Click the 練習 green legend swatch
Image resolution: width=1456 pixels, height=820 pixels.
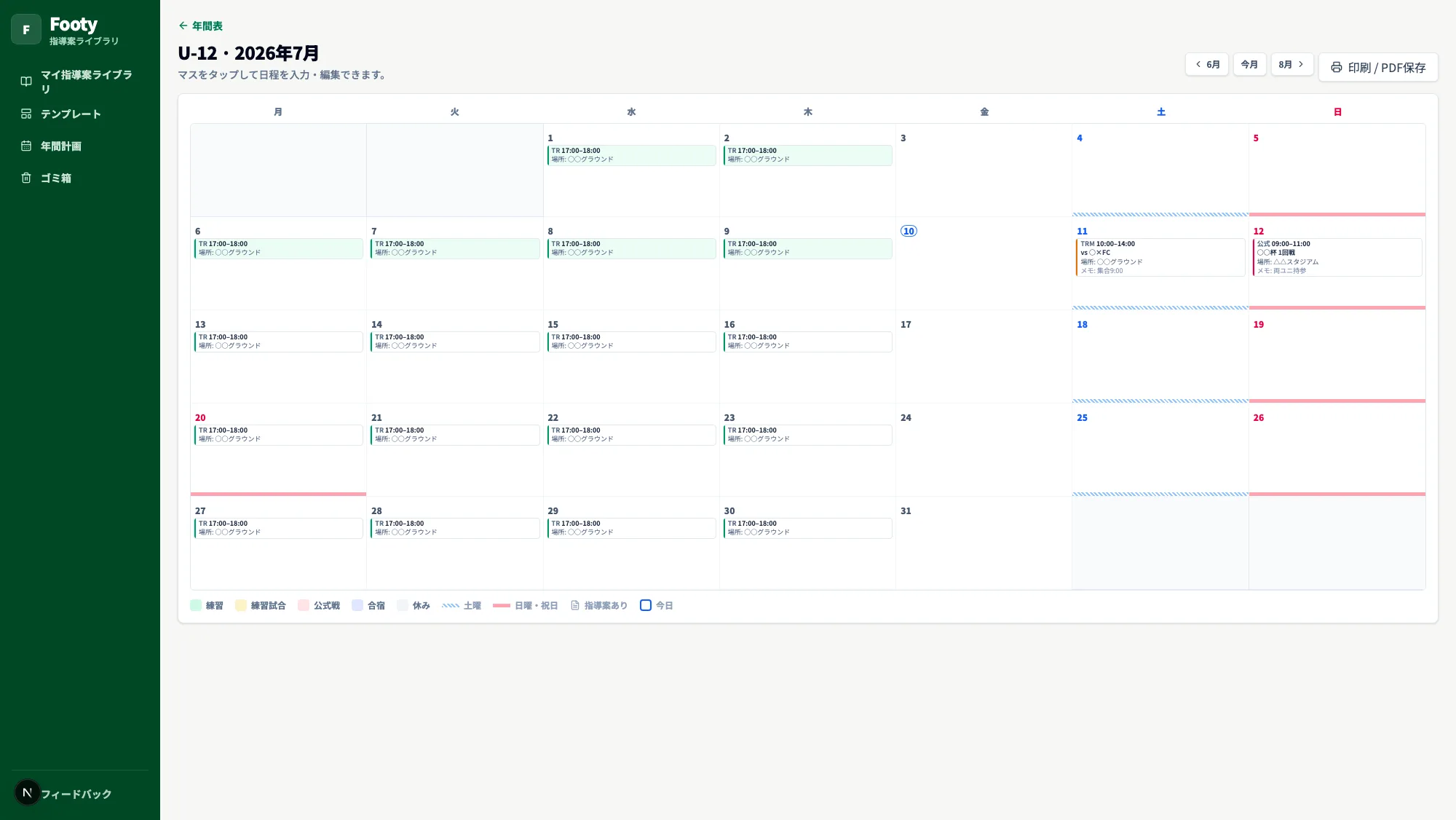click(196, 605)
